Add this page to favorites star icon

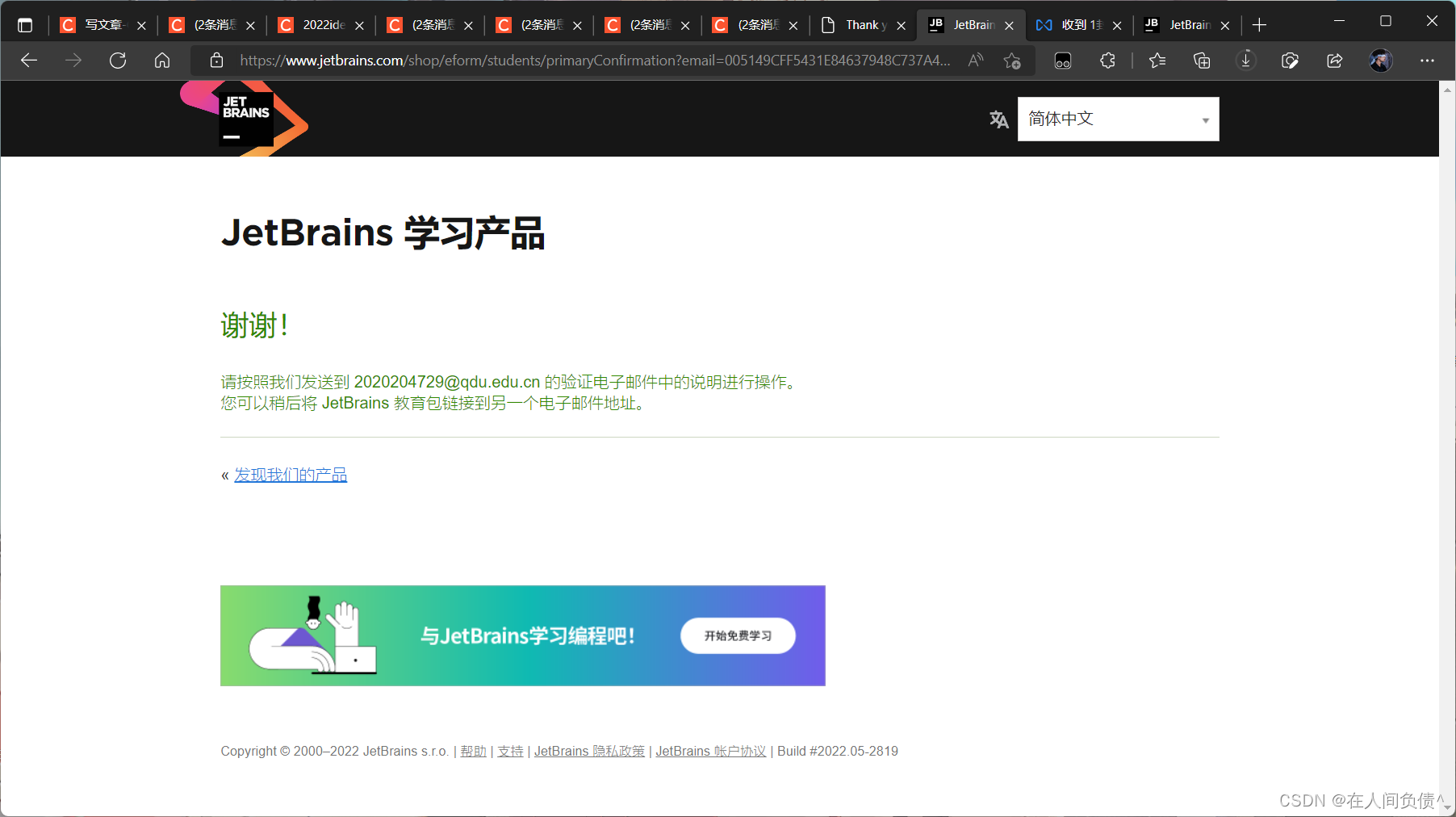tap(1012, 61)
